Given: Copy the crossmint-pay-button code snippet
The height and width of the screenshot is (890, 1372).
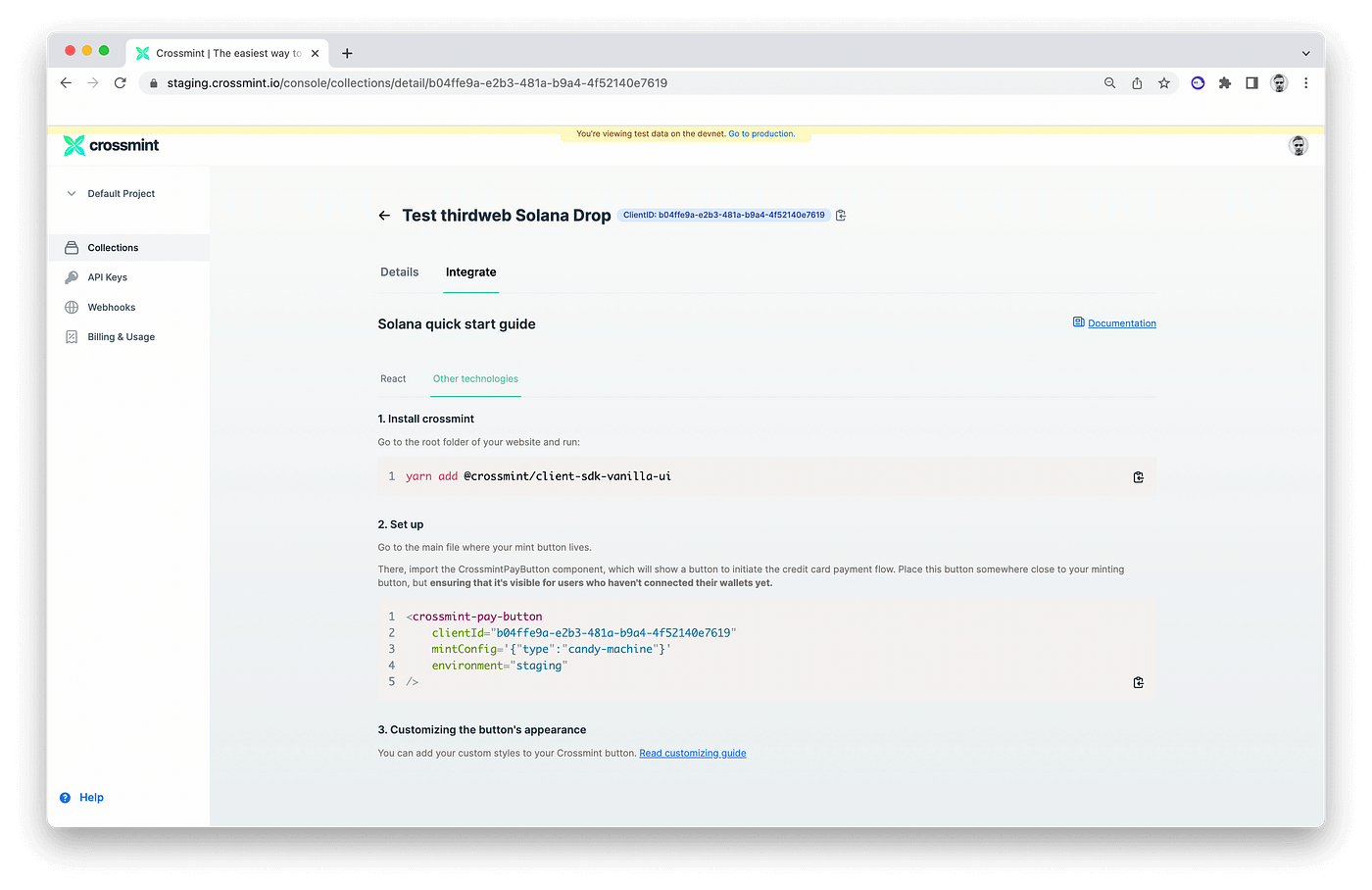Looking at the screenshot, I should click(x=1139, y=682).
